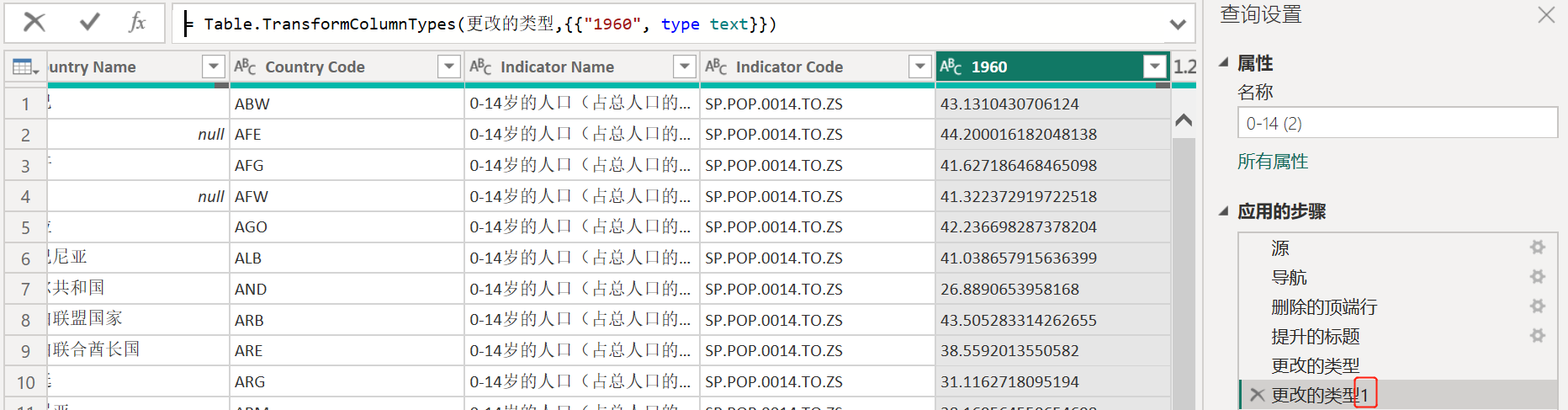Image resolution: width=1568 pixels, height=410 pixels.
Task: Open settings gear for 删除的顶端行 step
Action: click(x=1537, y=306)
